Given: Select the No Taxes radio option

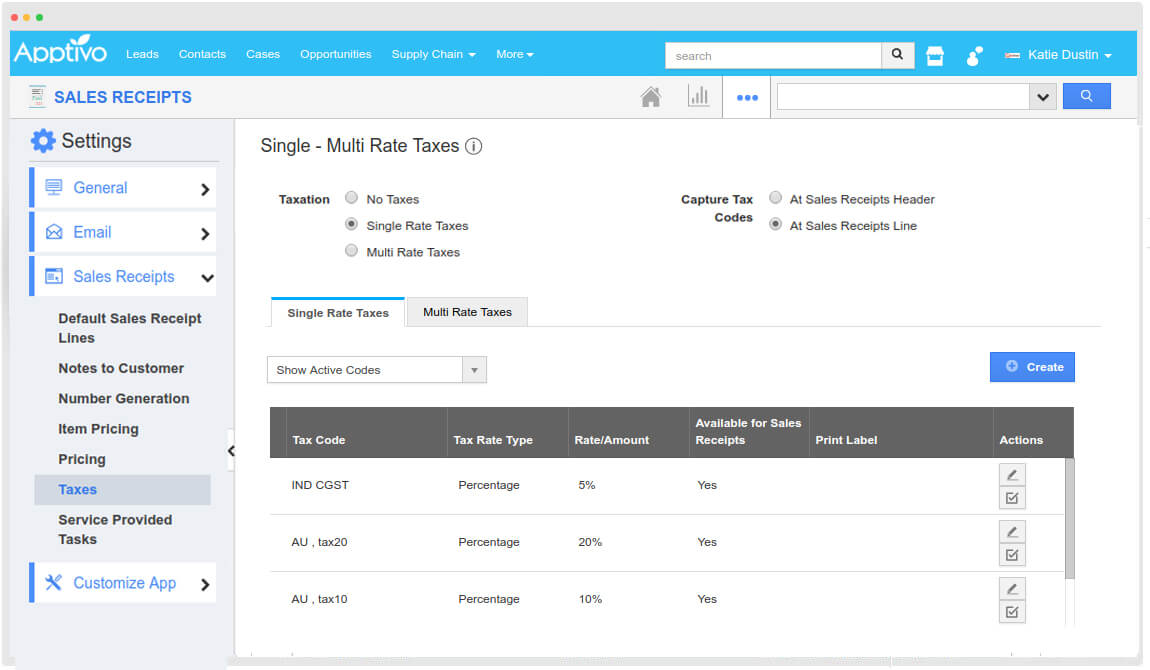Looking at the screenshot, I should pyautogui.click(x=351, y=198).
